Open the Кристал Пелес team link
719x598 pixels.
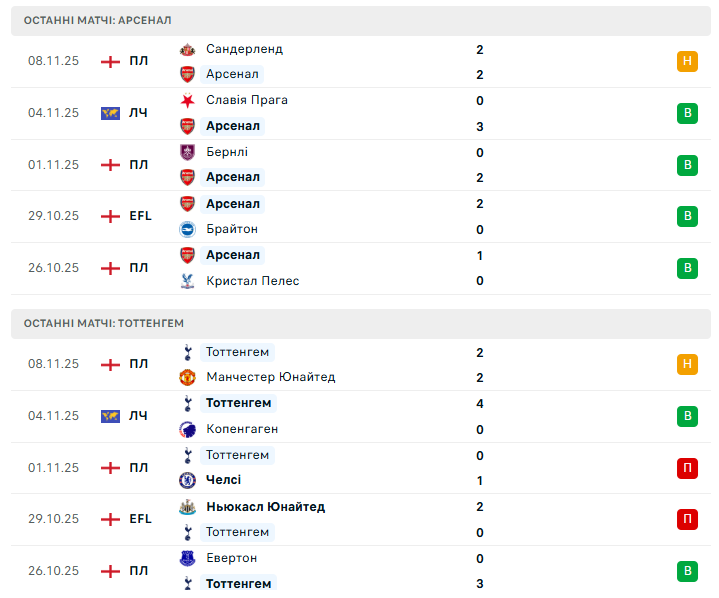click(x=252, y=281)
